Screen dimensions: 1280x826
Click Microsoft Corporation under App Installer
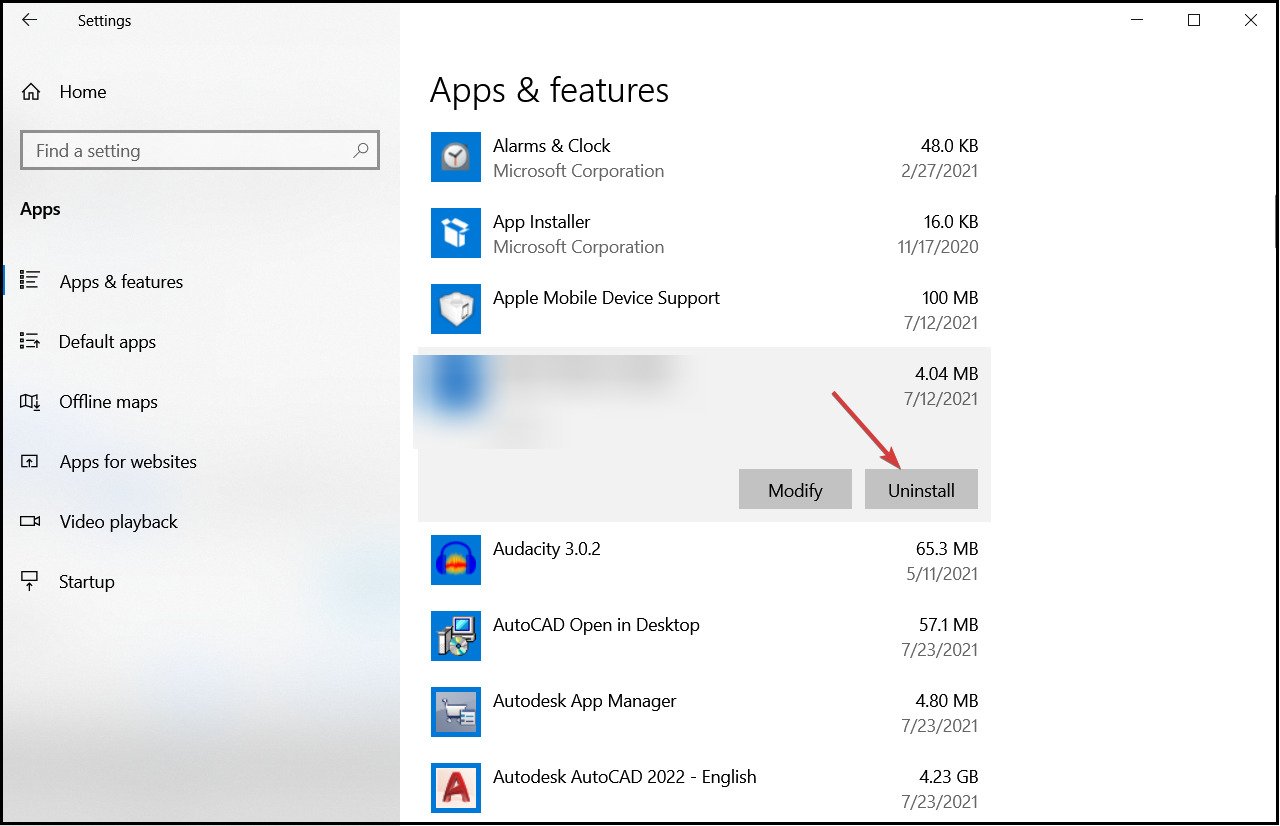(578, 247)
